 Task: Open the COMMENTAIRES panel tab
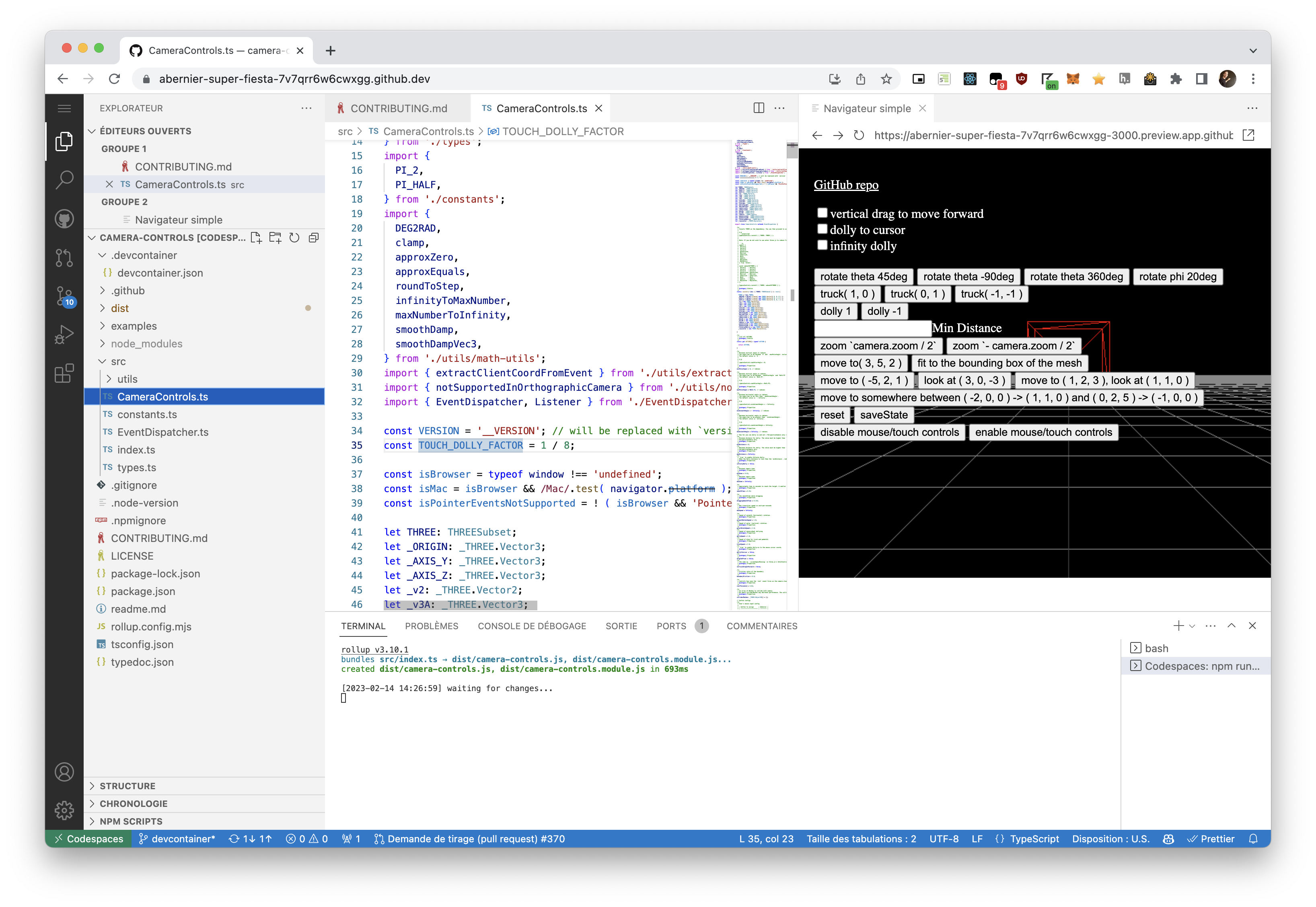[x=762, y=626]
